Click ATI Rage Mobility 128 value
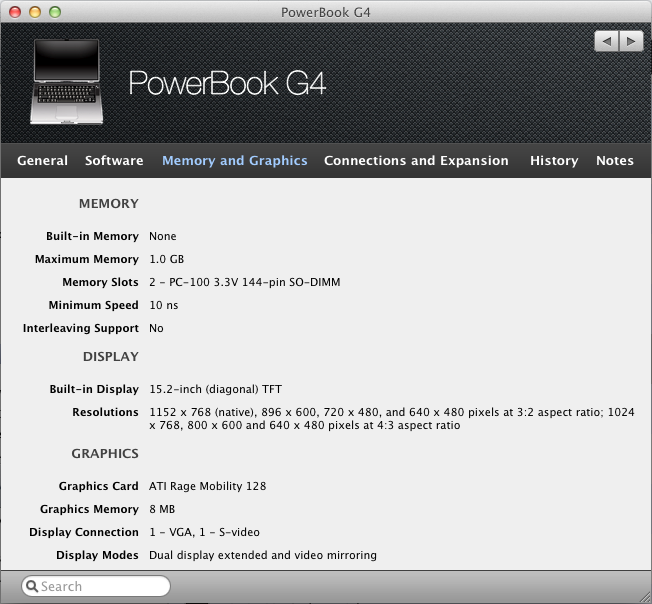 pos(207,486)
